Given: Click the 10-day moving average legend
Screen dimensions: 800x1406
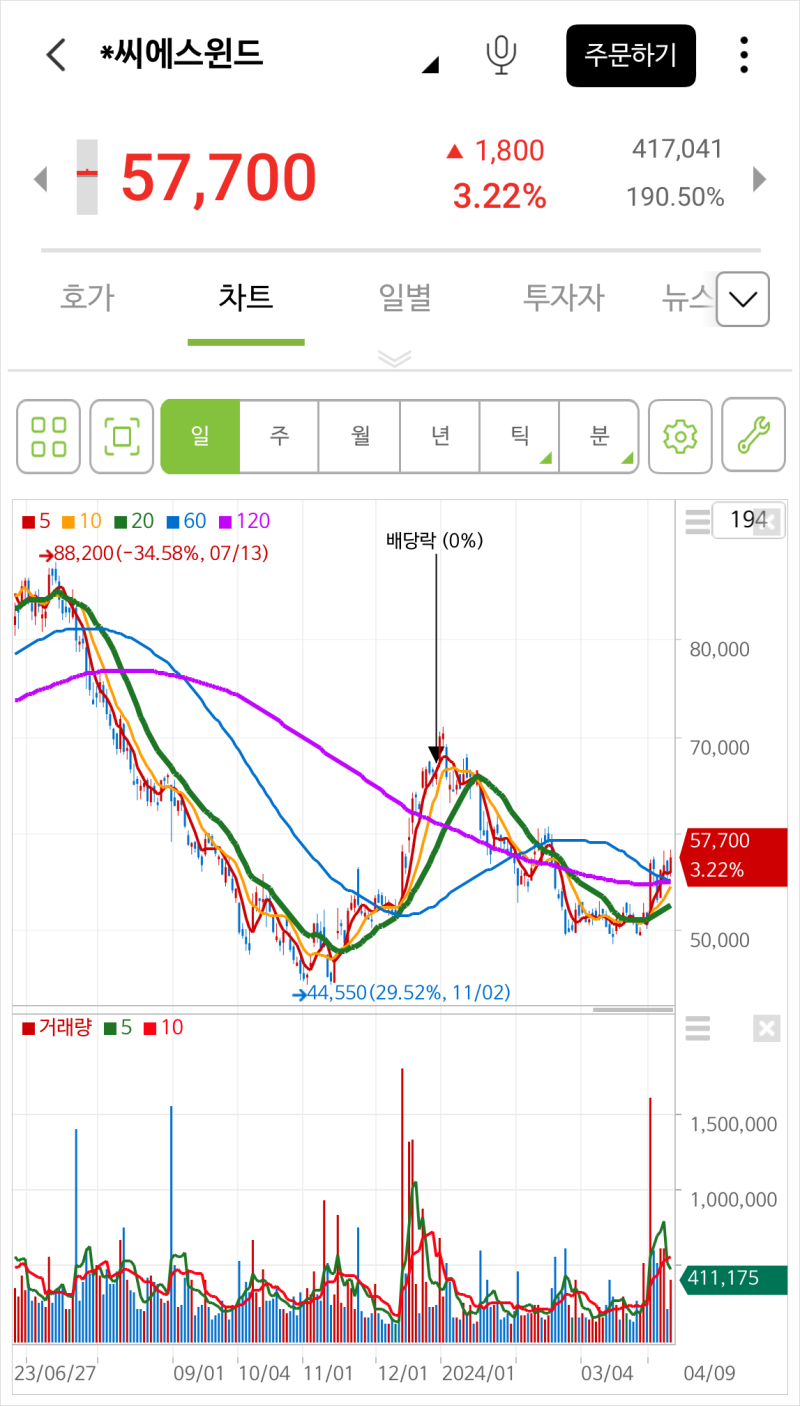Looking at the screenshot, I should (x=82, y=521).
